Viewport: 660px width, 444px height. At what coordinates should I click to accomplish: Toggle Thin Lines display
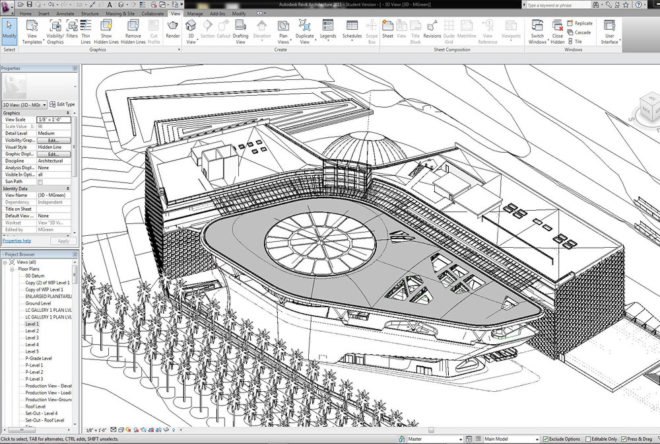click(85, 32)
